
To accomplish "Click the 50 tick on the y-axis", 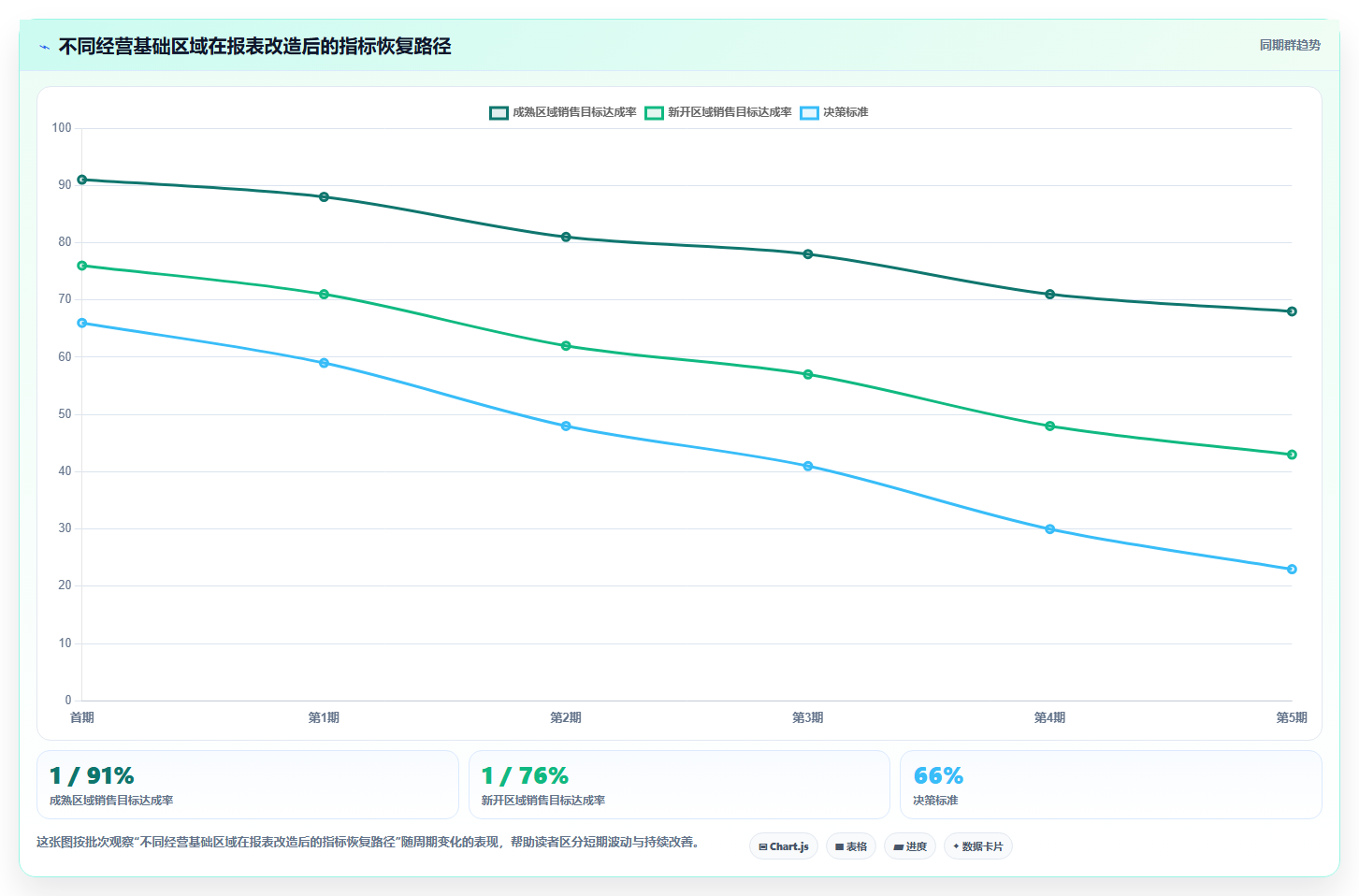I will 65,414.
